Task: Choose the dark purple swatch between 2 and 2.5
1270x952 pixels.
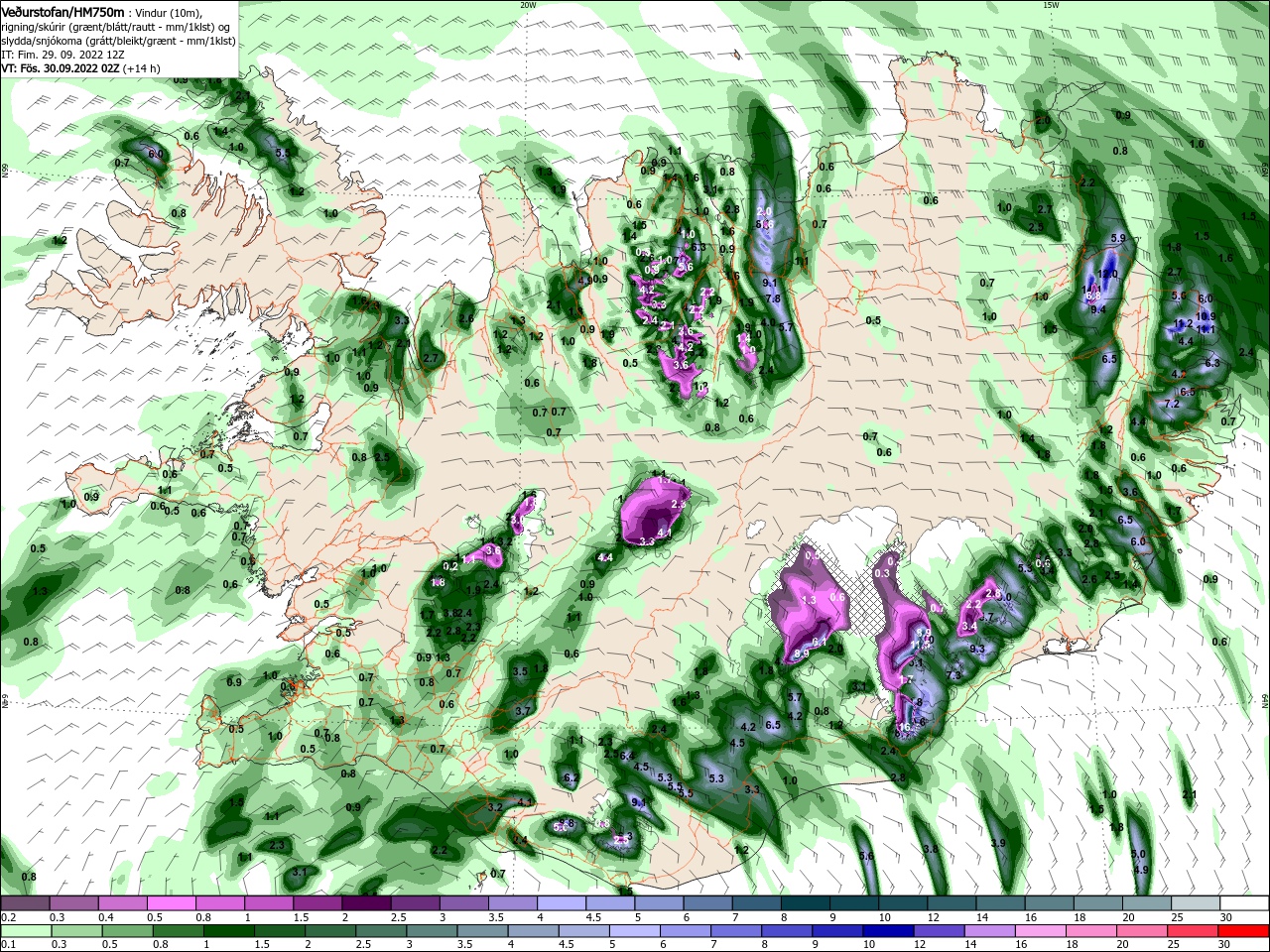Action: 365,903
